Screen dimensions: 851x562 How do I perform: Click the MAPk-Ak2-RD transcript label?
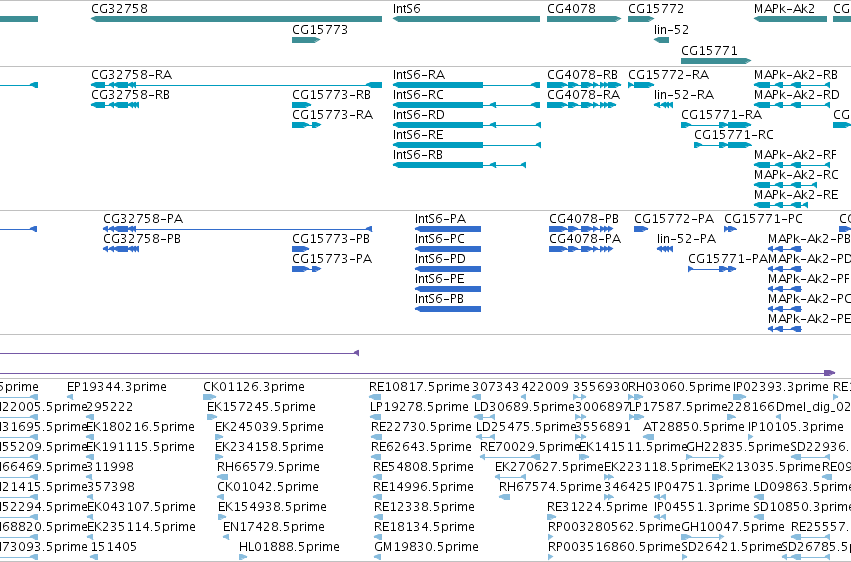click(796, 95)
